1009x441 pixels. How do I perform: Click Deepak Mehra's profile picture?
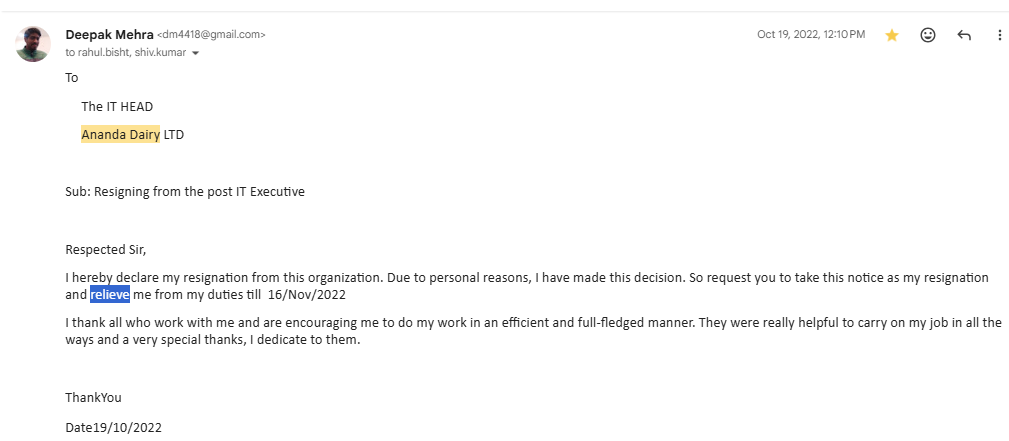[x=32, y=43]
